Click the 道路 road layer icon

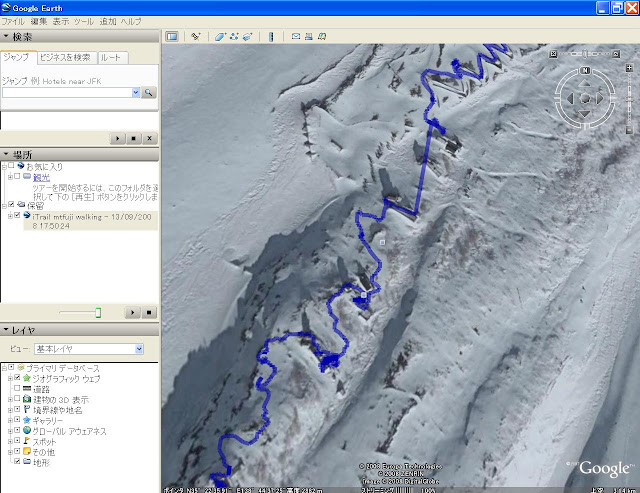pos(27,389)
